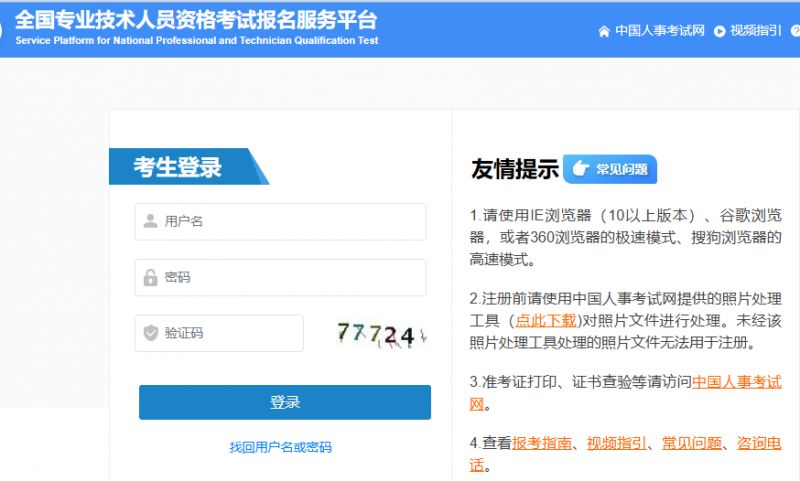The width and height of the screenshot is (800, 481).
Task: Click the pointing hand icon on 常见问题 button
Action: [580, 169]
